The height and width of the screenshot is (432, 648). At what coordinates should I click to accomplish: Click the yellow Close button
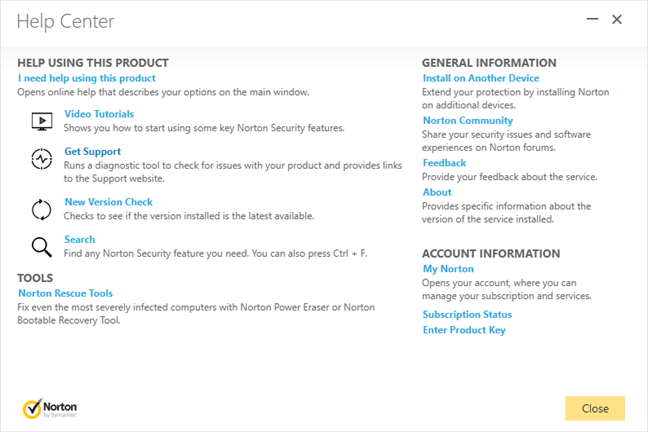tap(595, 408)
